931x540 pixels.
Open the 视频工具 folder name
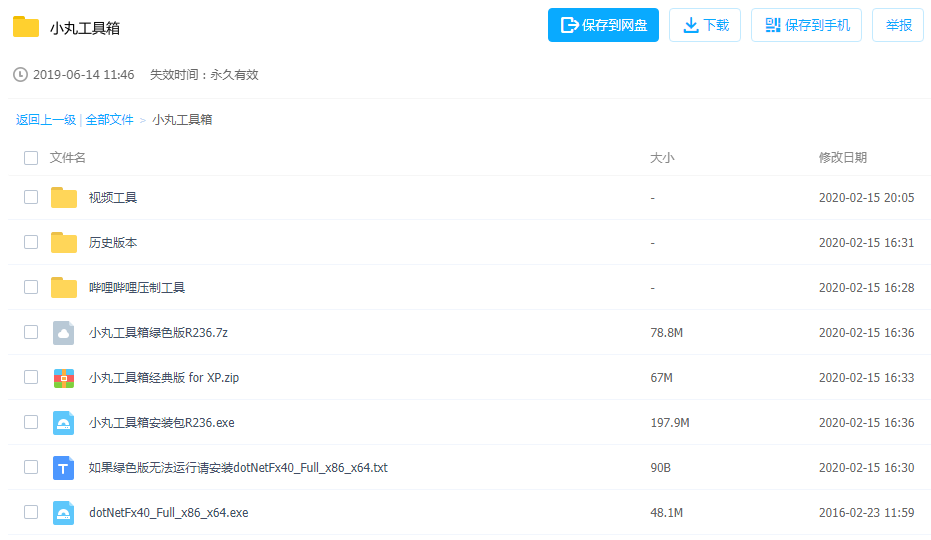point(113,198)
